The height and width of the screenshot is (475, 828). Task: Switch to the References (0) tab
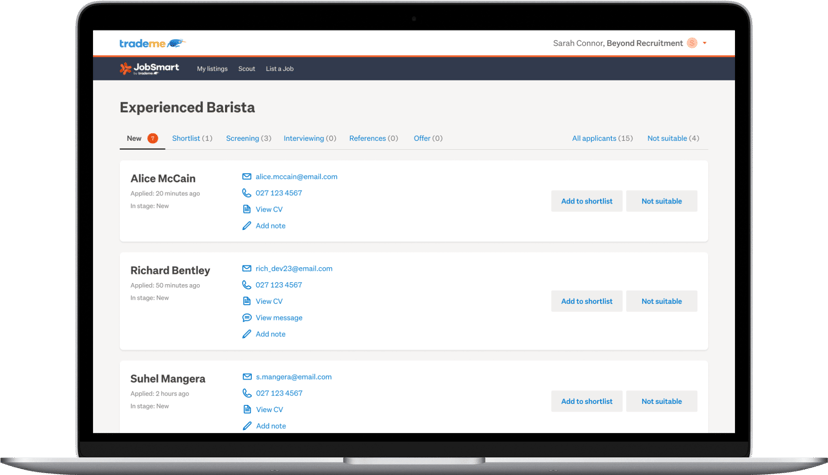374,138
